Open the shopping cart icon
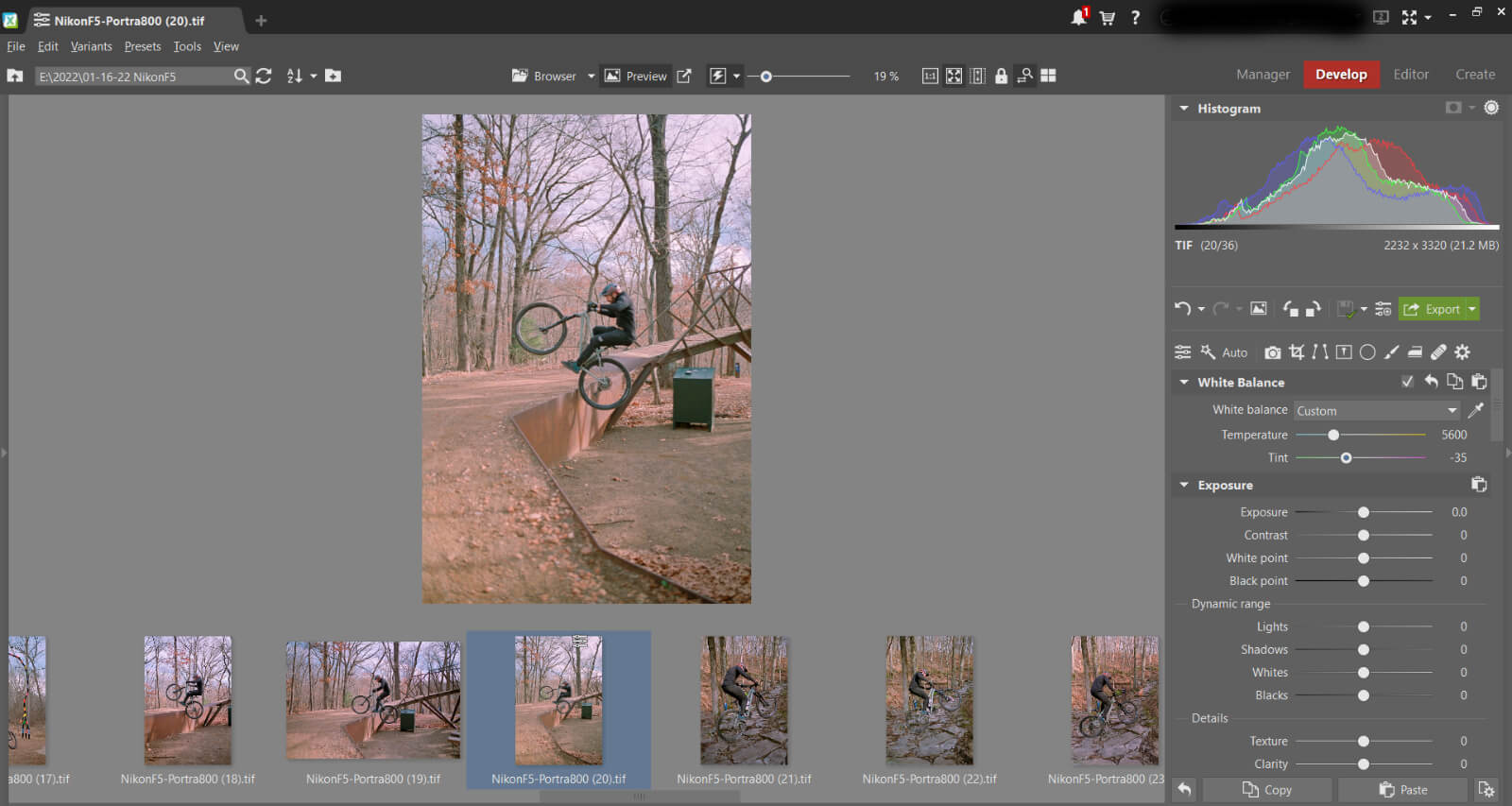Screen dimensions: 1512x806 1107,18
